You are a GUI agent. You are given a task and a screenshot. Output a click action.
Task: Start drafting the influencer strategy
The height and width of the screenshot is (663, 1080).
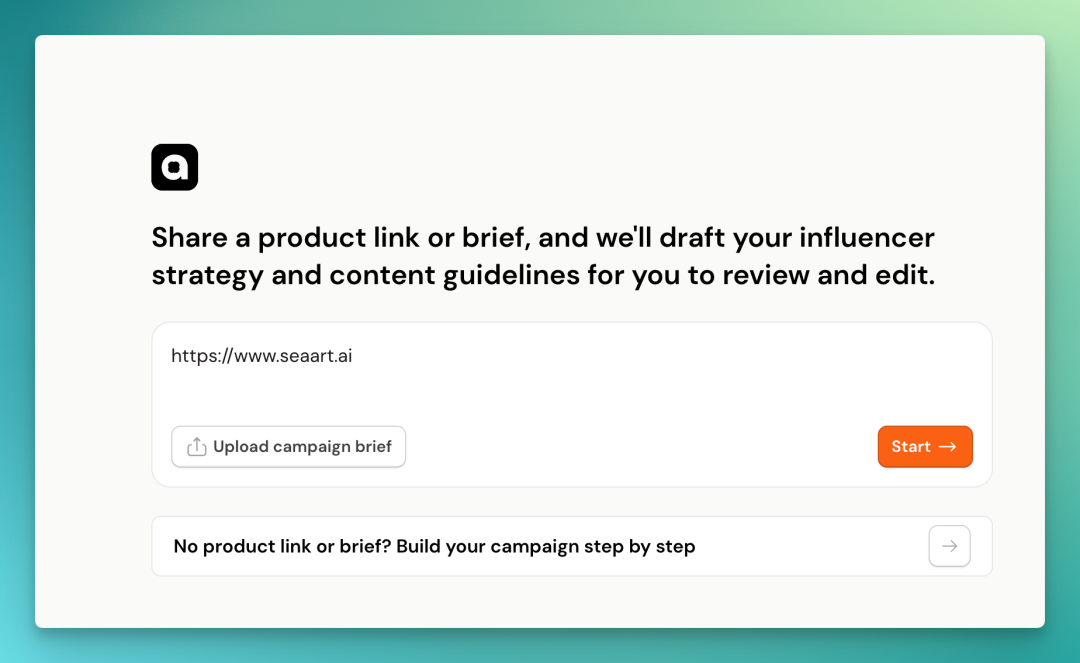(x=925, y=447)
